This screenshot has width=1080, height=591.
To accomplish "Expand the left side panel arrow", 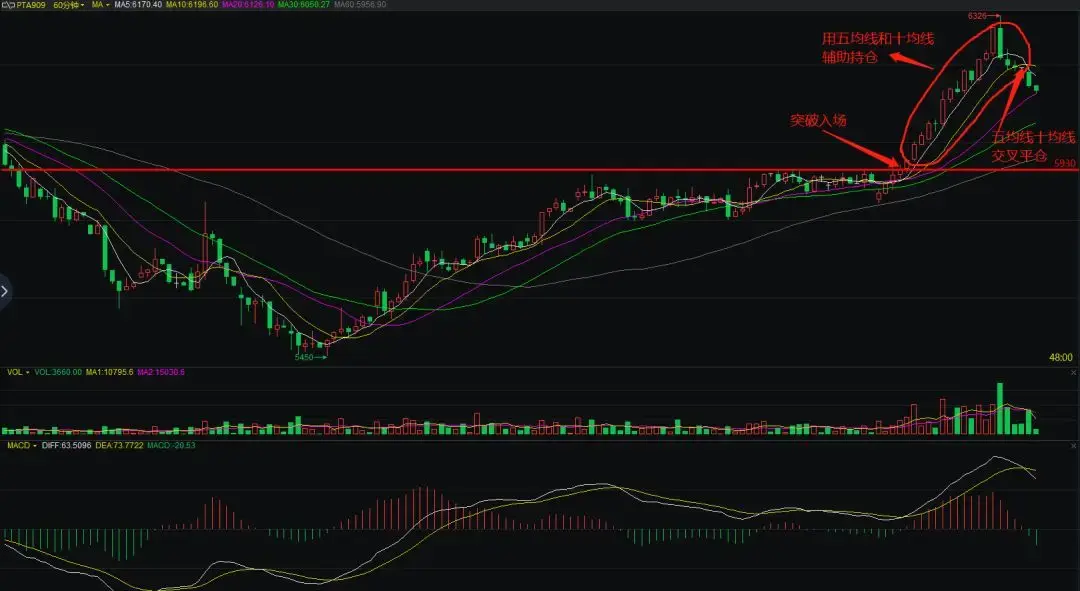I will point(5,291).
